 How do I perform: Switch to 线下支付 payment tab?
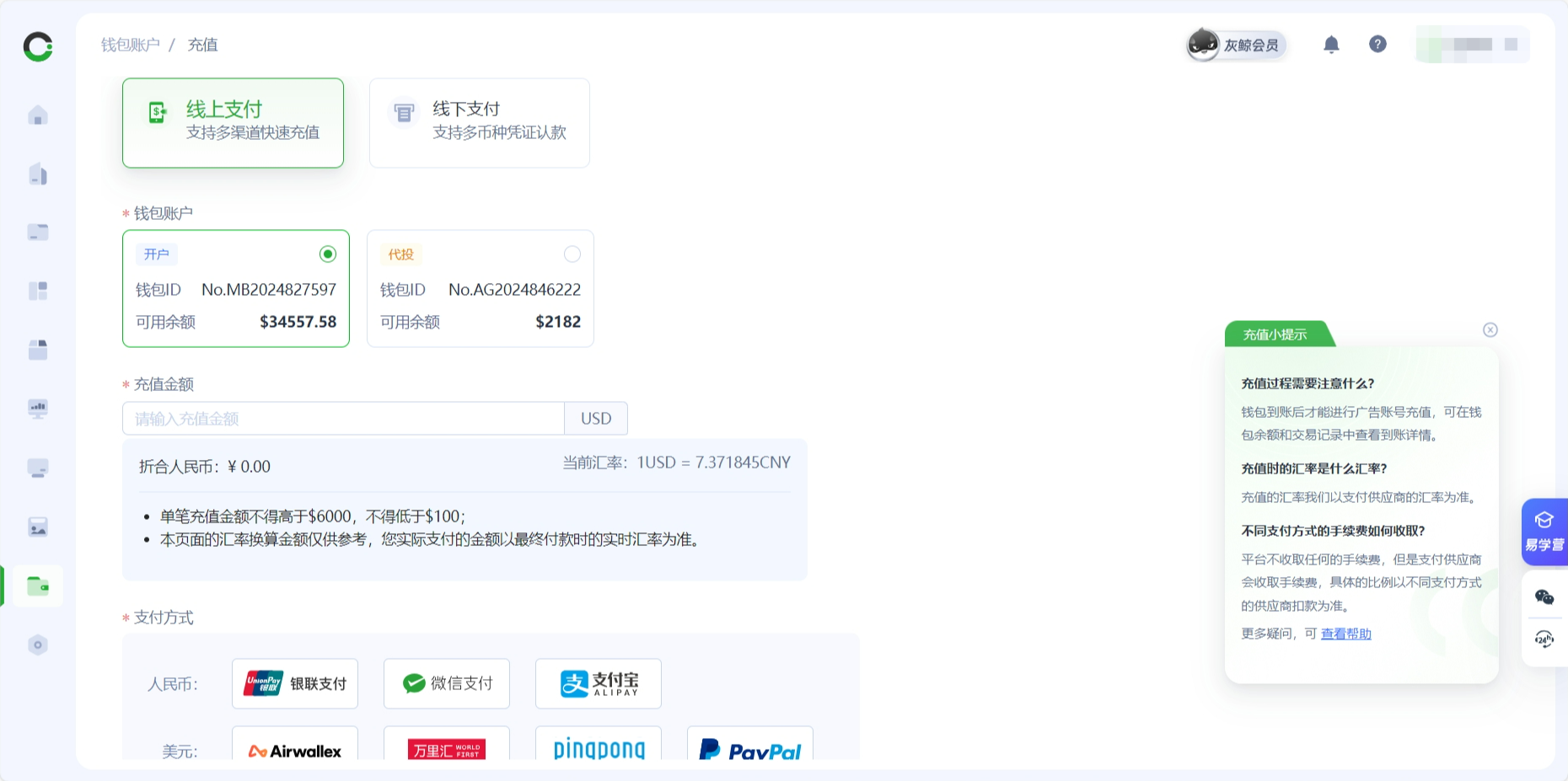click(479, 123)
